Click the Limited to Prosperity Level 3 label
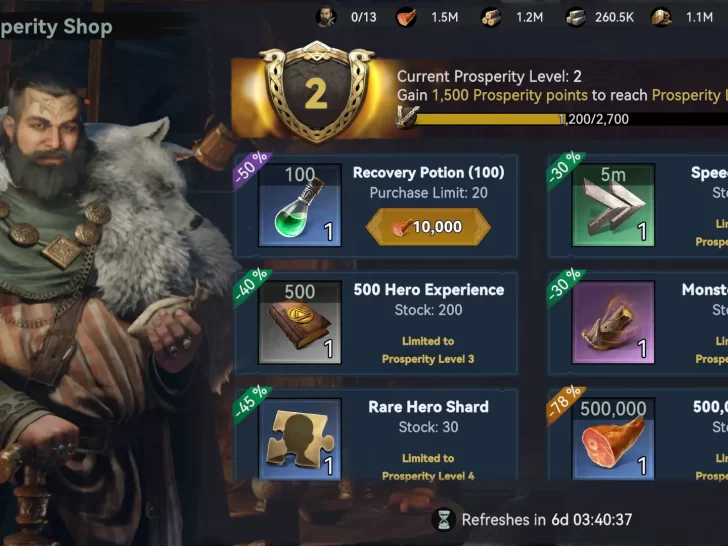 [x=428, y=350]
